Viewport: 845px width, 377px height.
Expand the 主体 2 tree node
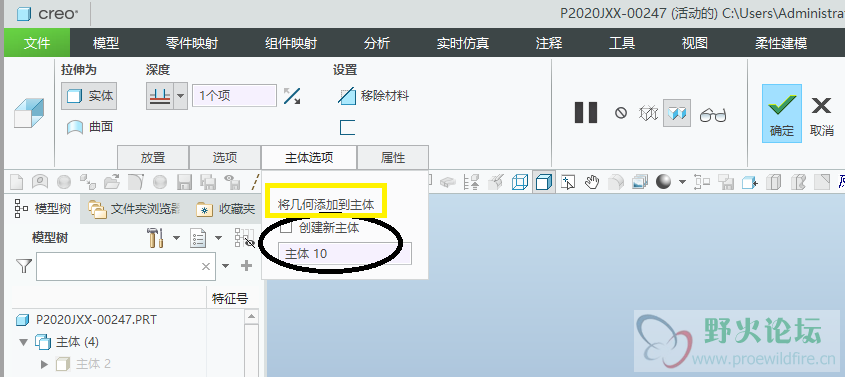click(45, 364)
